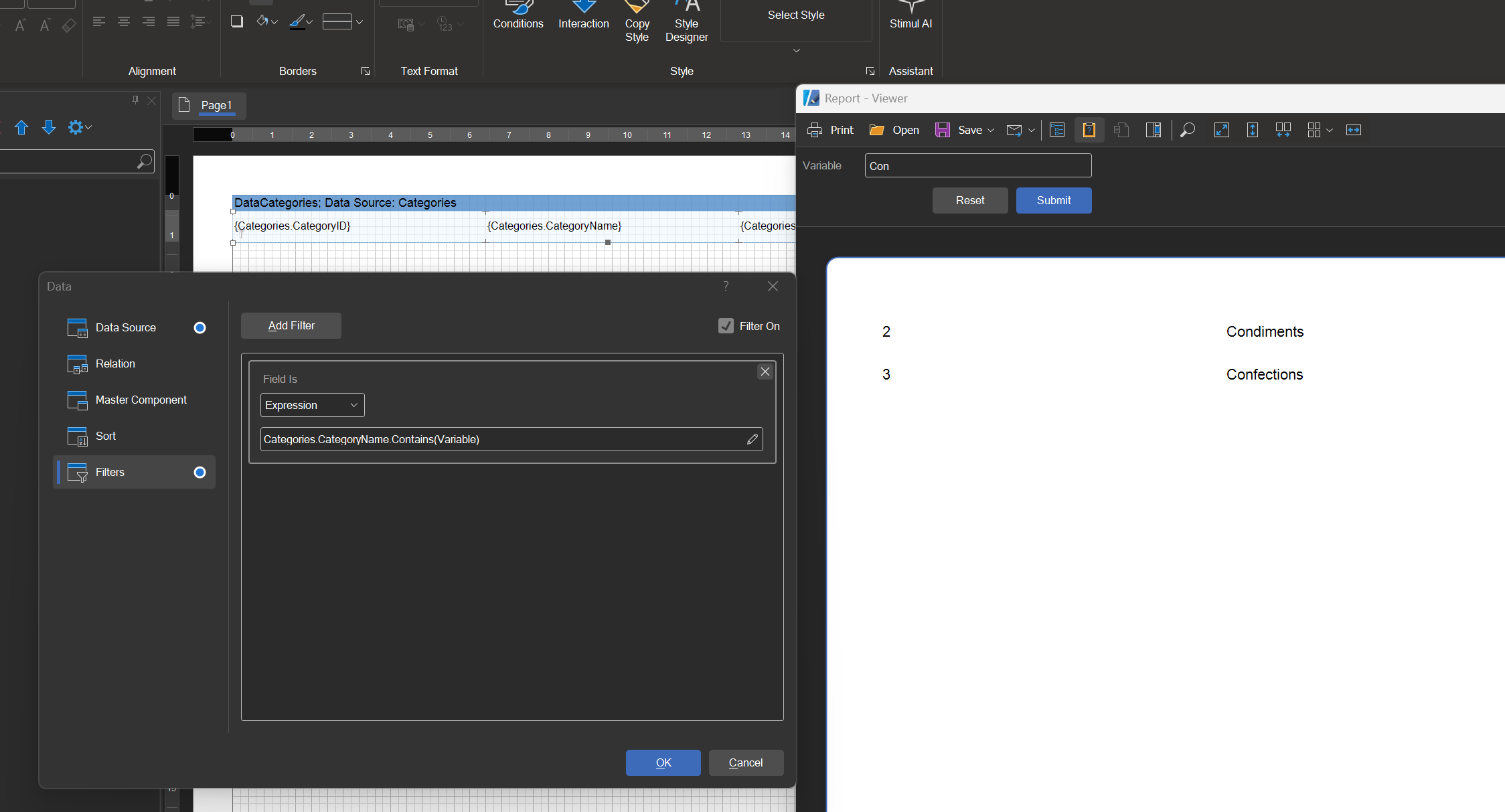Viewport: 1505px width, 812px height.
Task: Select the Relation tab in Data dialog
Action: 134,363
